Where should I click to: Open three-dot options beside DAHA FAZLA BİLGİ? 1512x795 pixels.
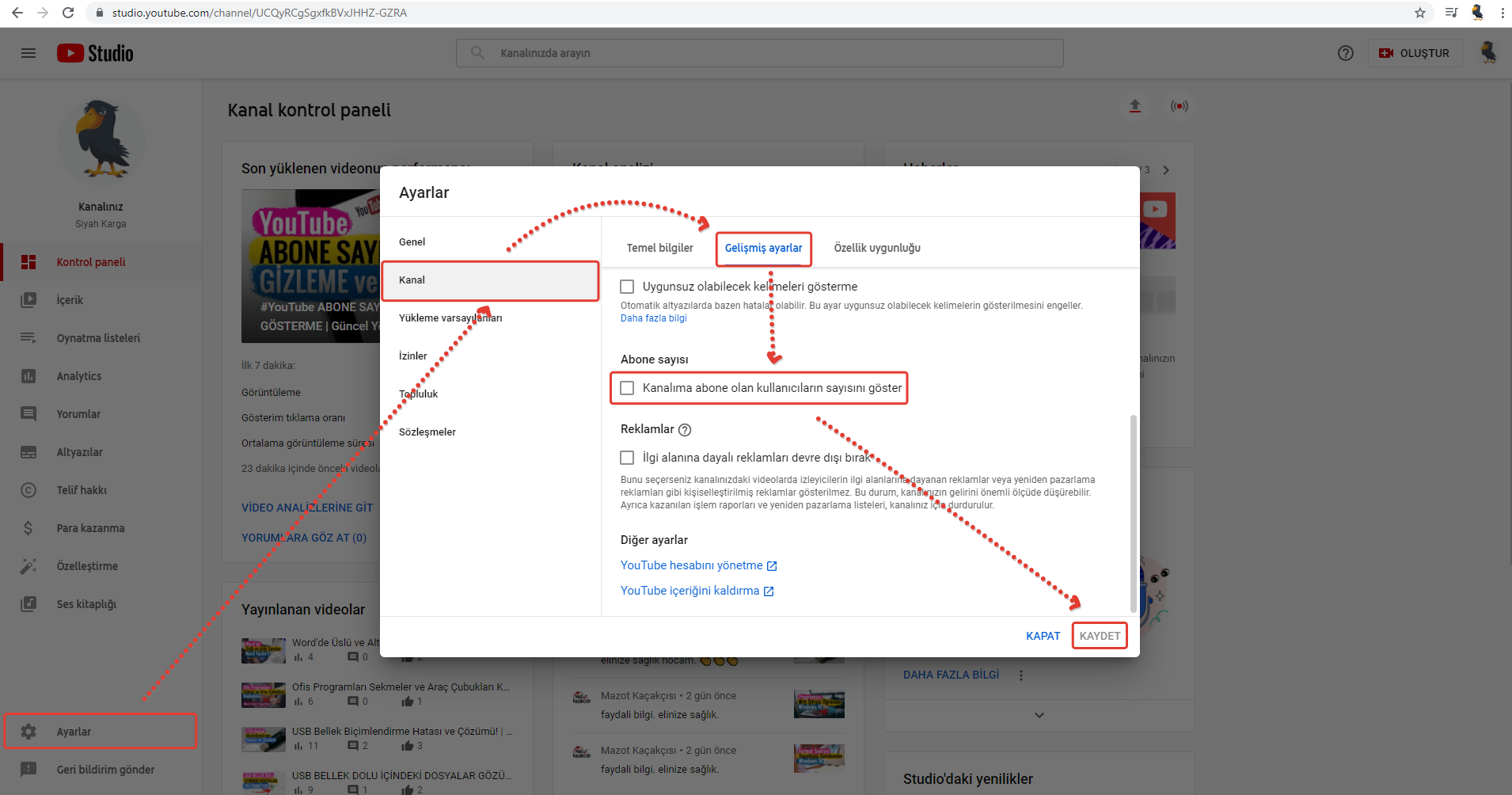1021,675
